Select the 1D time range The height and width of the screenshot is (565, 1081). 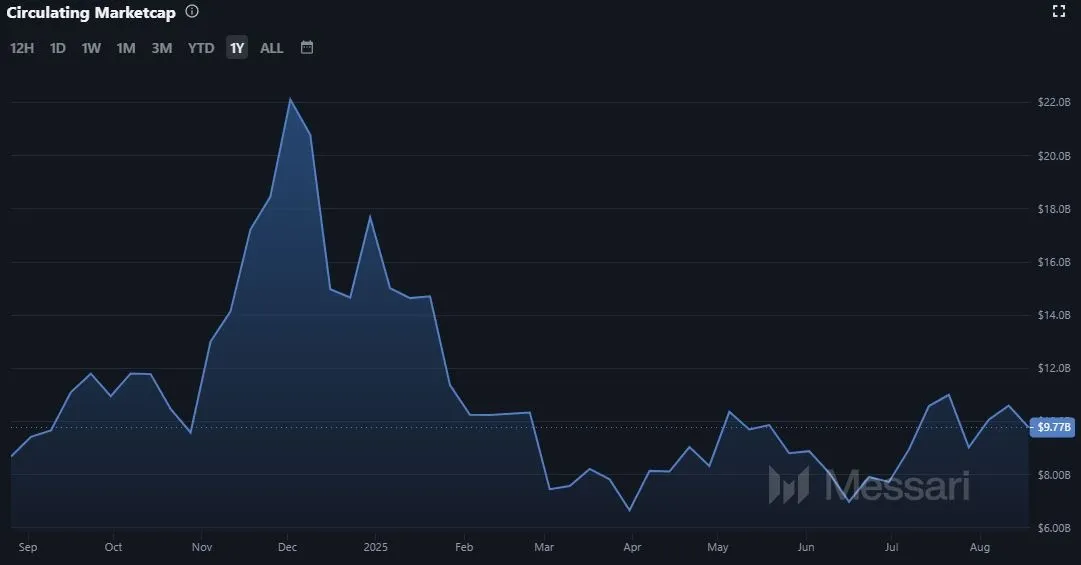(x=58, y=48)
